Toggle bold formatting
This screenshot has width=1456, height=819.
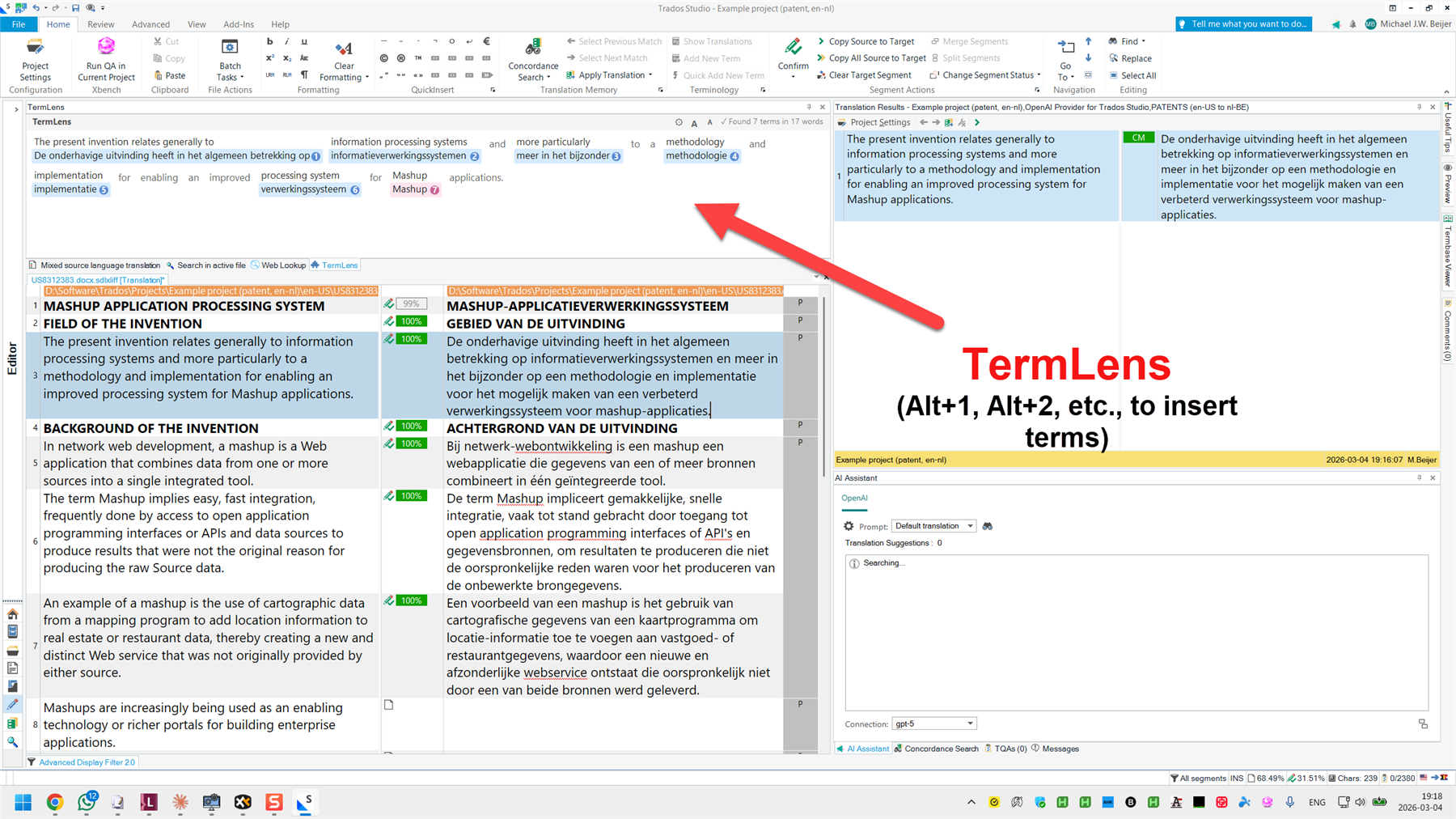point(270,40)
